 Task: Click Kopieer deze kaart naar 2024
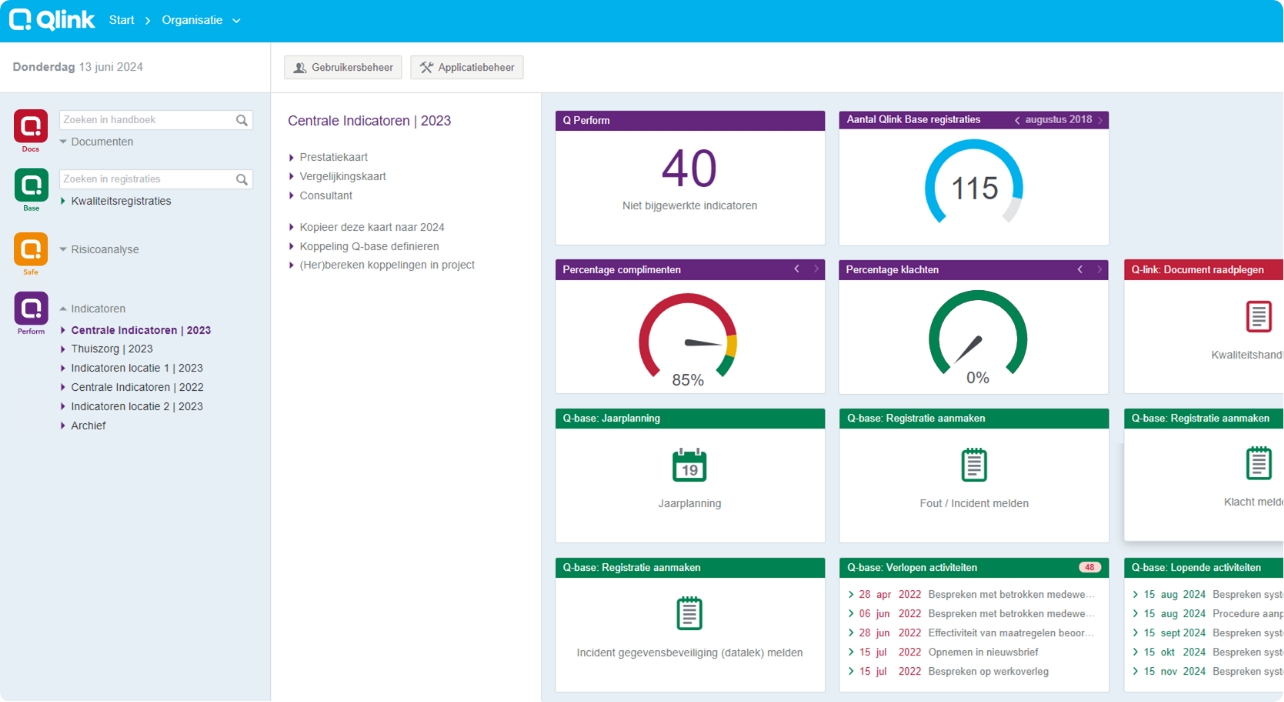[x=371, y=227]
